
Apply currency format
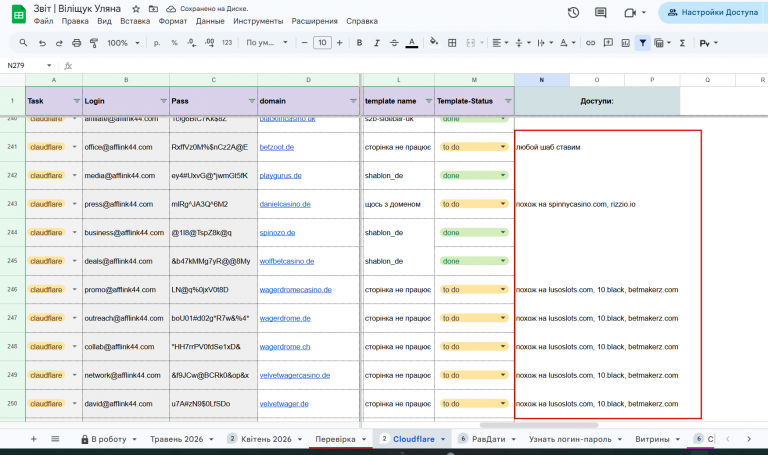[x=157, y=43]
